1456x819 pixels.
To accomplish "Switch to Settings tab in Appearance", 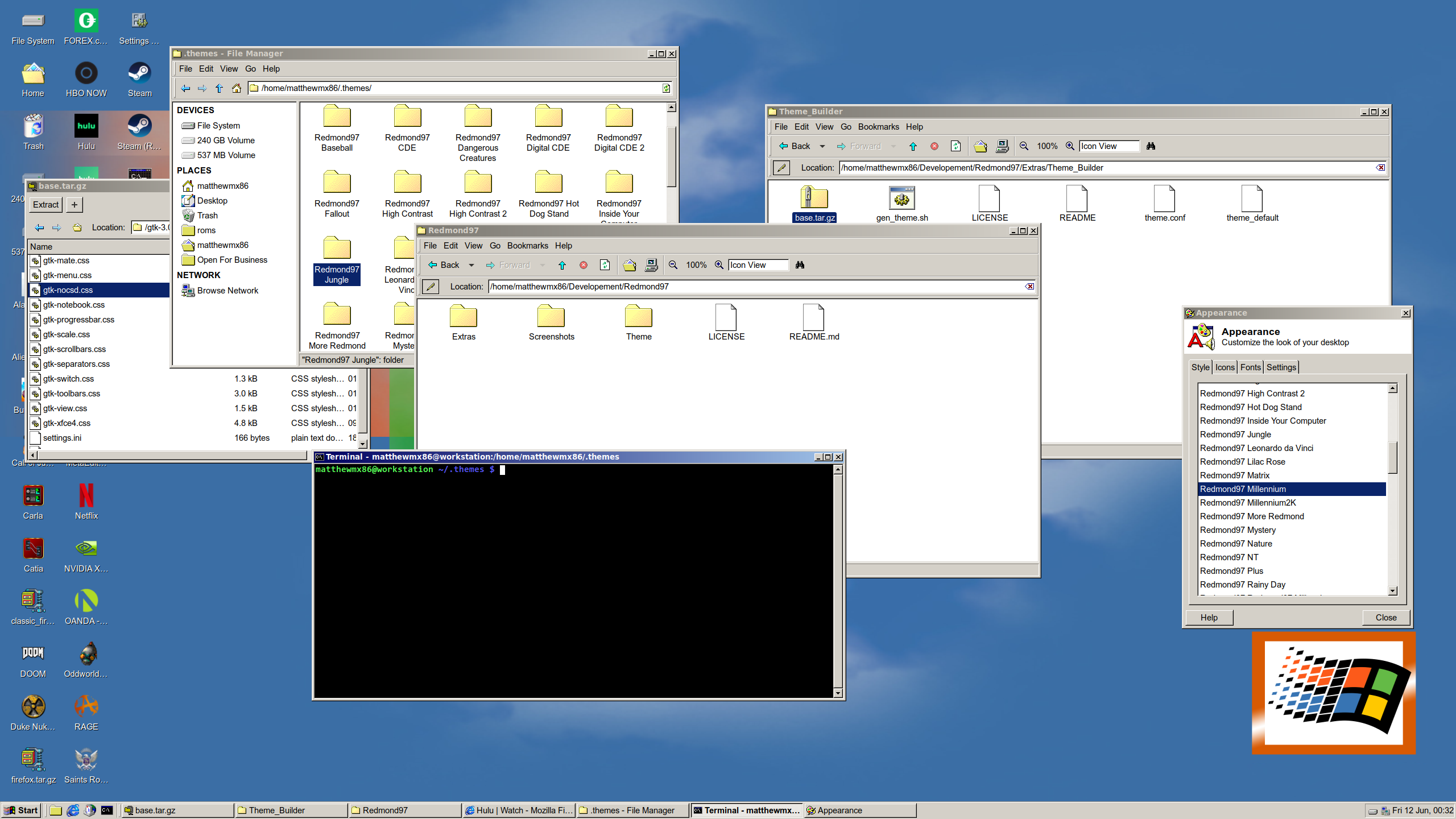I will coord(1281,367).
